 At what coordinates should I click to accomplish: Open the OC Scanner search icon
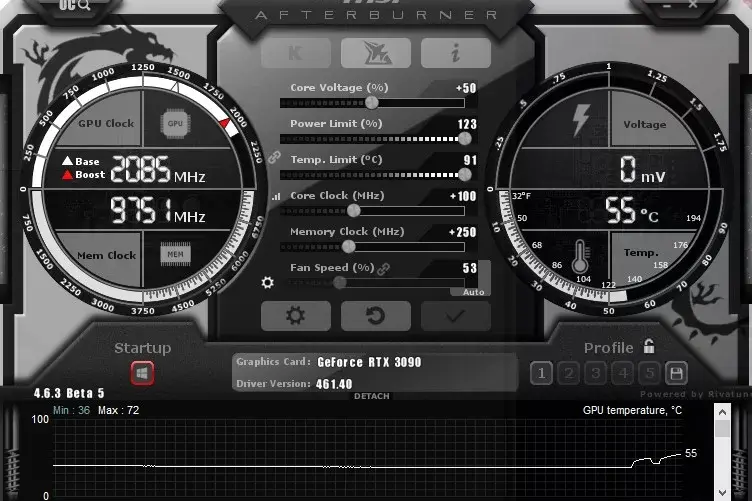point(75,5)
